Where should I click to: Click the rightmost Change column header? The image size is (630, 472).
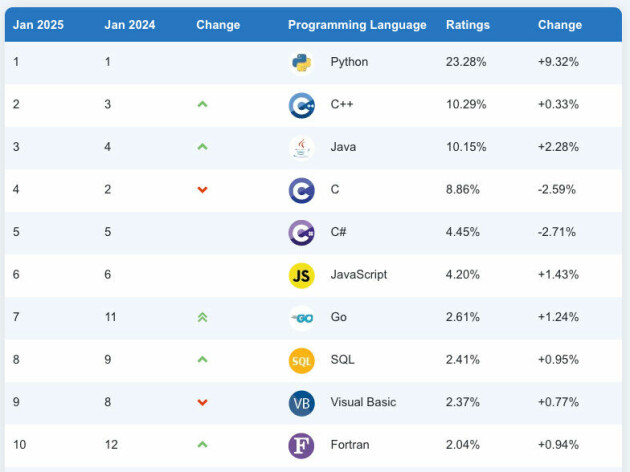[x=560, y=25]
